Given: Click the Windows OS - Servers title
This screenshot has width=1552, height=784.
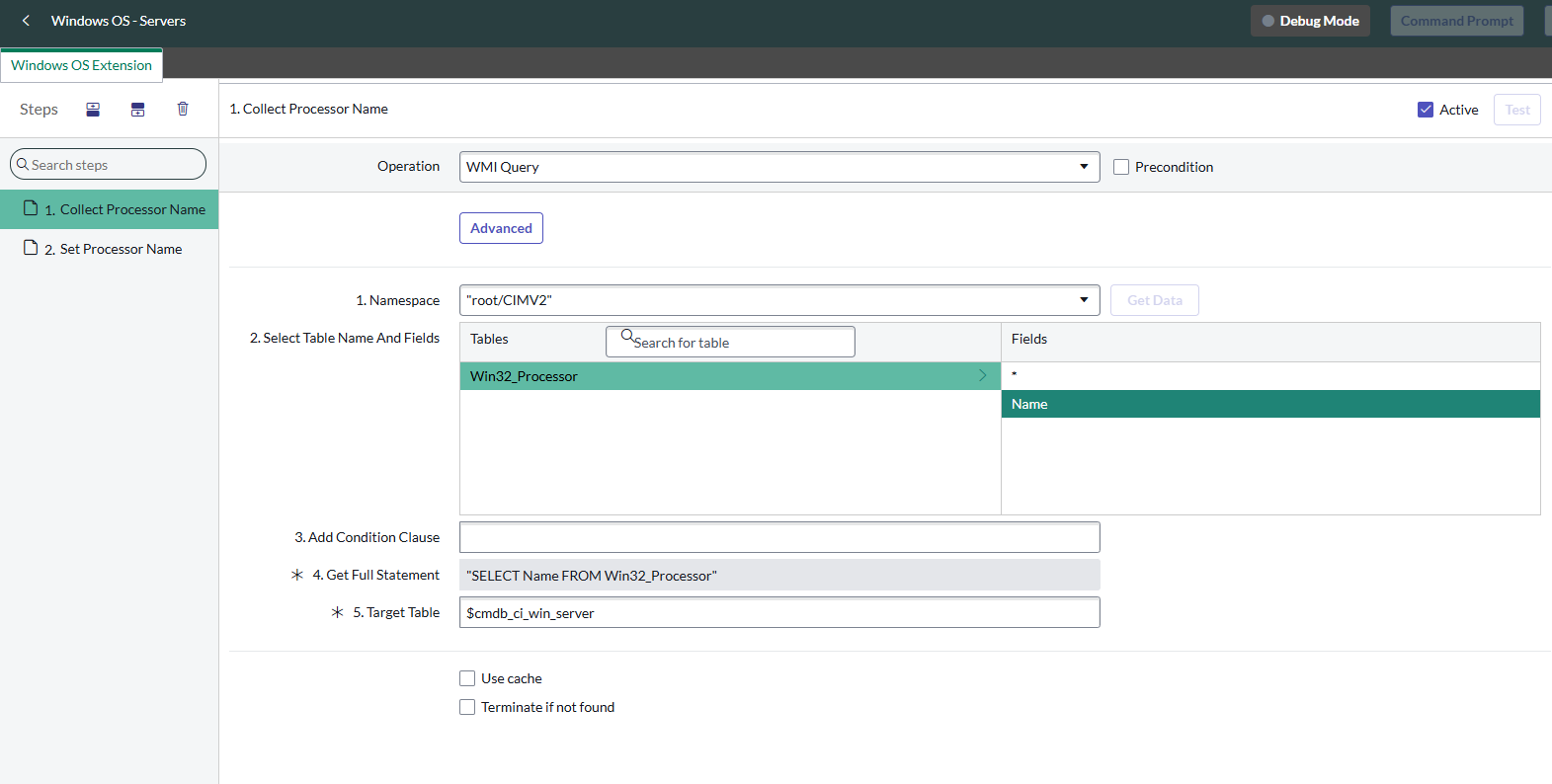Looking at the screenshot, I should 119,21.
